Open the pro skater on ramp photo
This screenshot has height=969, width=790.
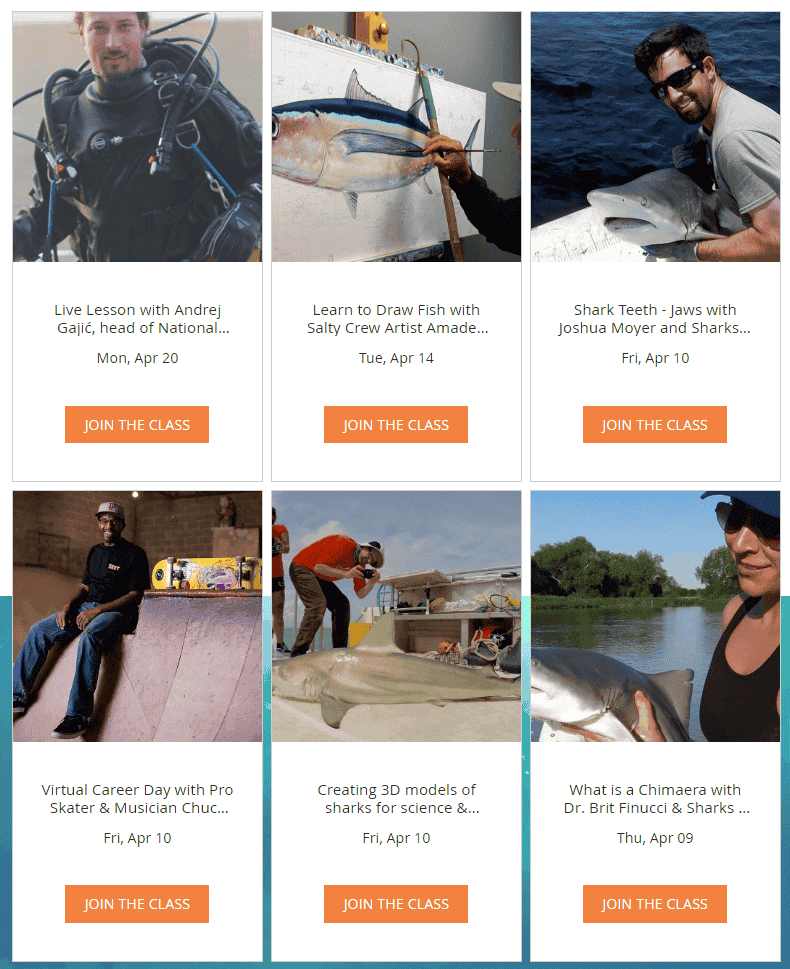[x=137, y=616]
